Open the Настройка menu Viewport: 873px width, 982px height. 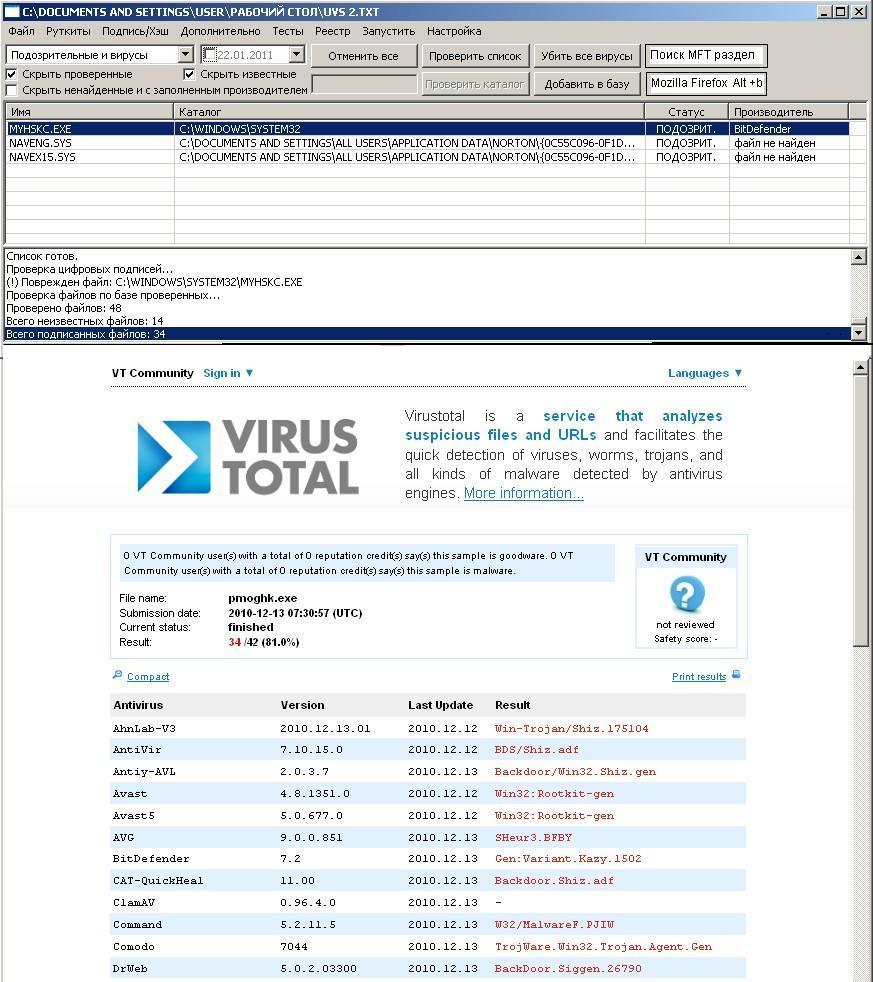click(454, 31)
